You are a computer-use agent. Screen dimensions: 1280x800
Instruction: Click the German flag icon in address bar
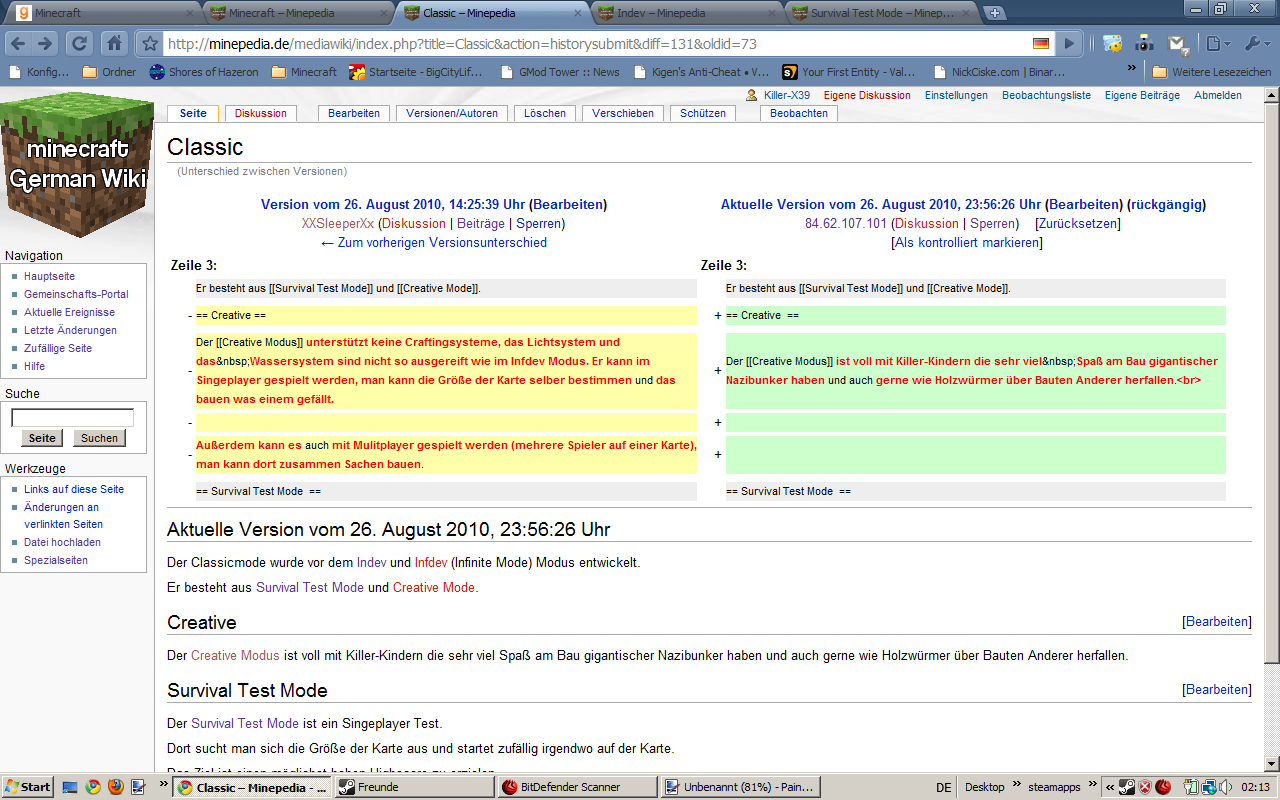(1041, 44)
